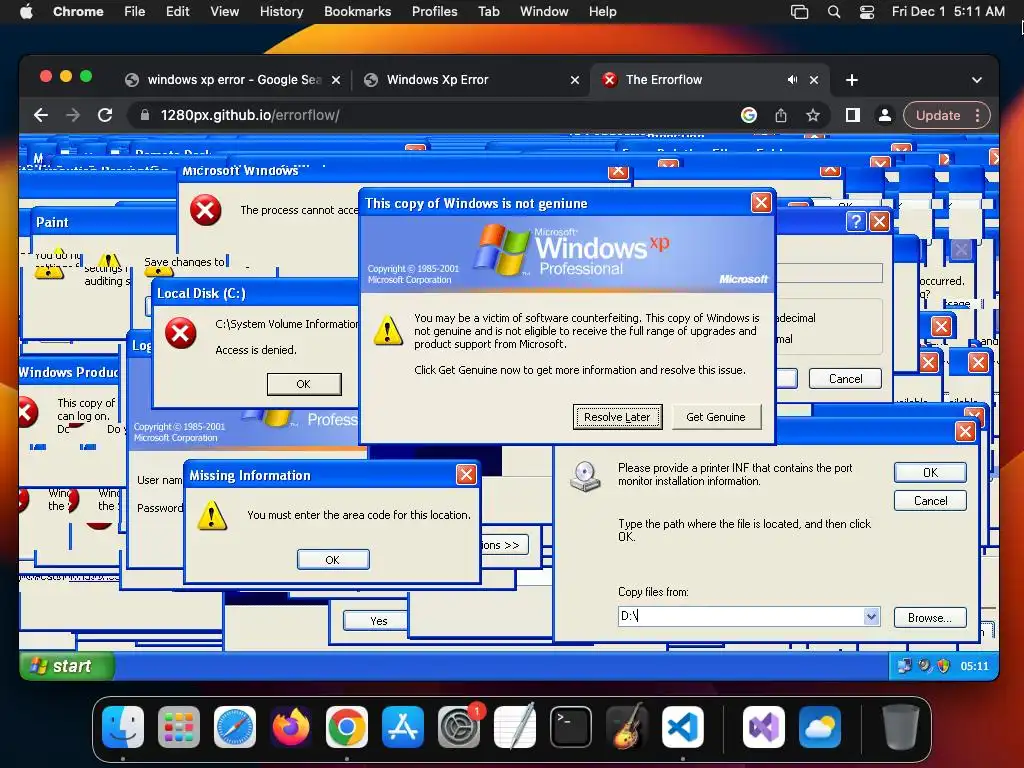The height and width of the screenshot is (768, 1024).
Task: Close the Missing Information dialog
Action: click(466, 475)
